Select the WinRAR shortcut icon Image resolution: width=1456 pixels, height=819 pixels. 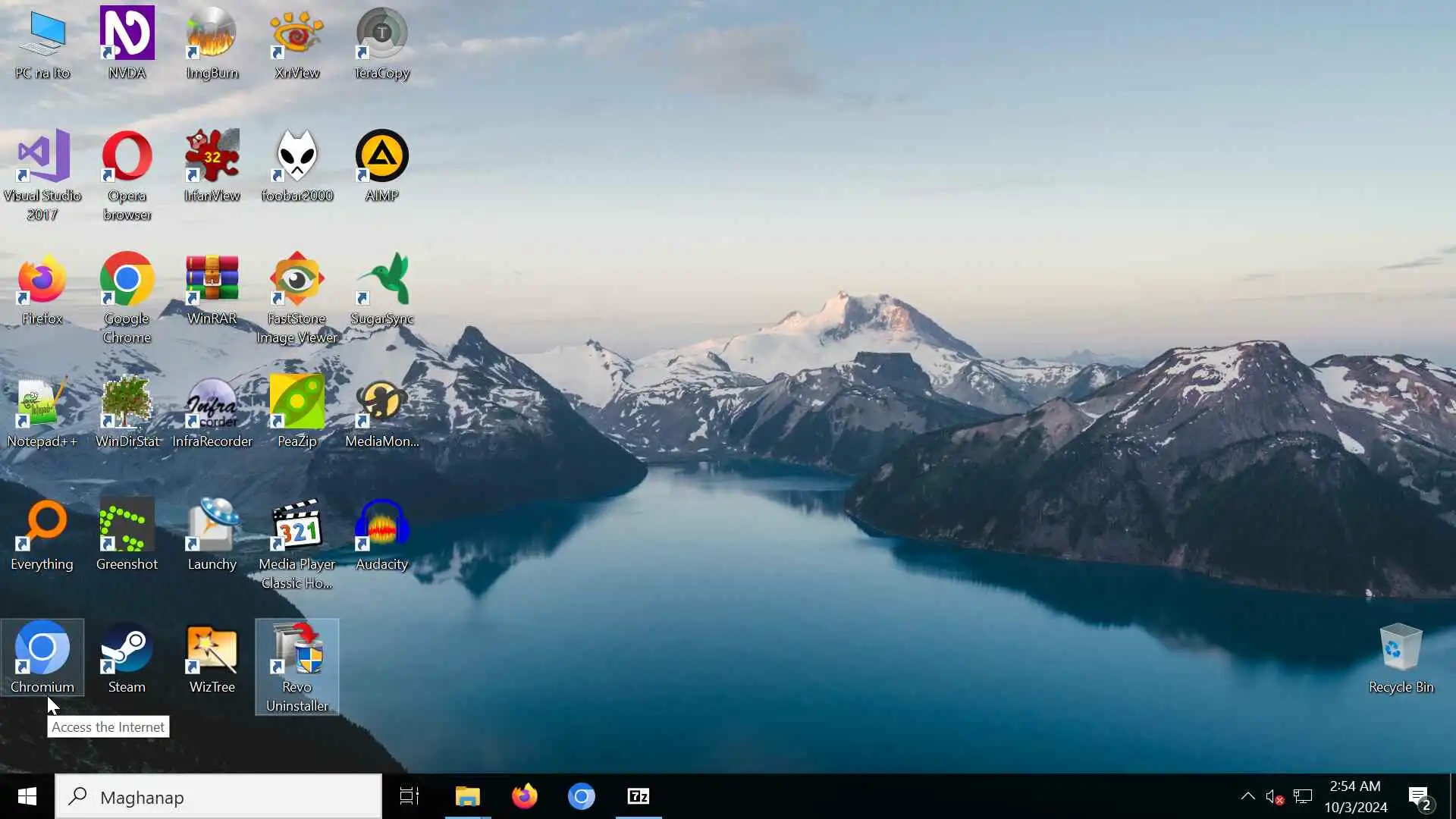pyautogui.click(x=212, y=280)
